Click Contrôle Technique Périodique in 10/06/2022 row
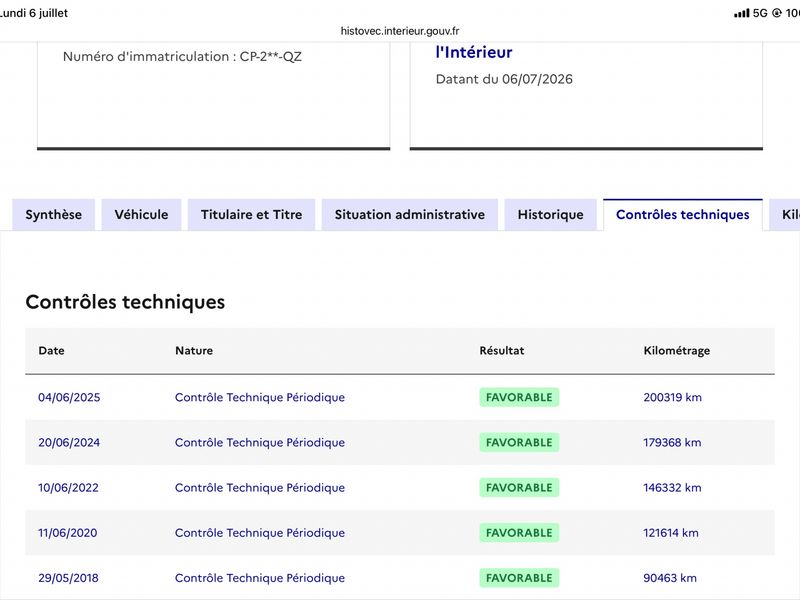 click(260, 488)
